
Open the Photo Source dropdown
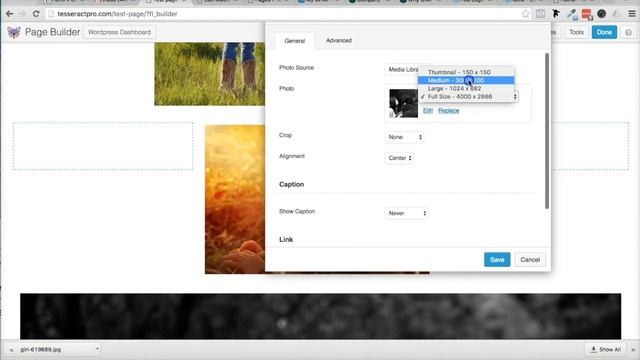coord(402,69)
